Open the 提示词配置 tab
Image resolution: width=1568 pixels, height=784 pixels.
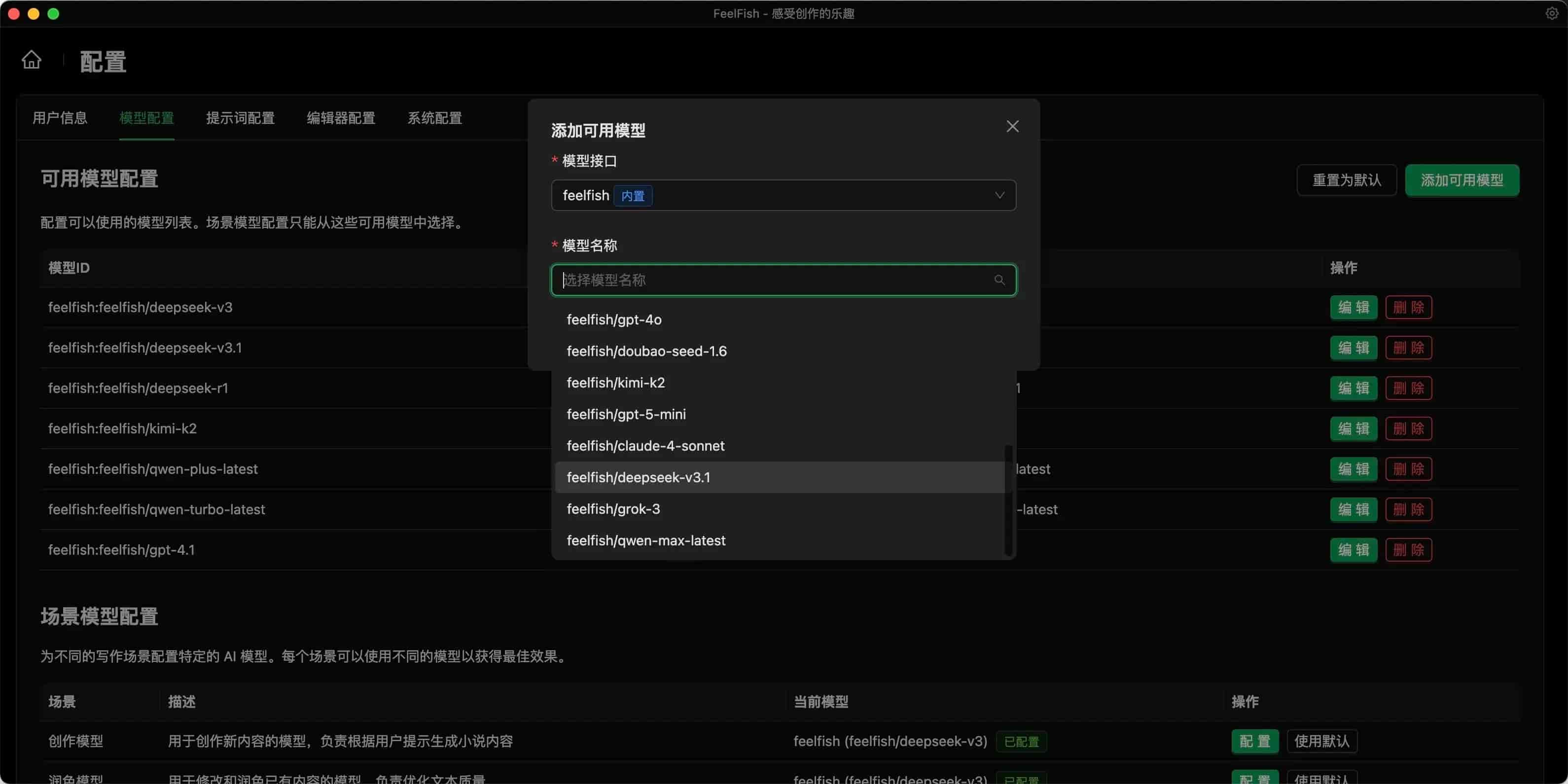[x=240, y=118]
